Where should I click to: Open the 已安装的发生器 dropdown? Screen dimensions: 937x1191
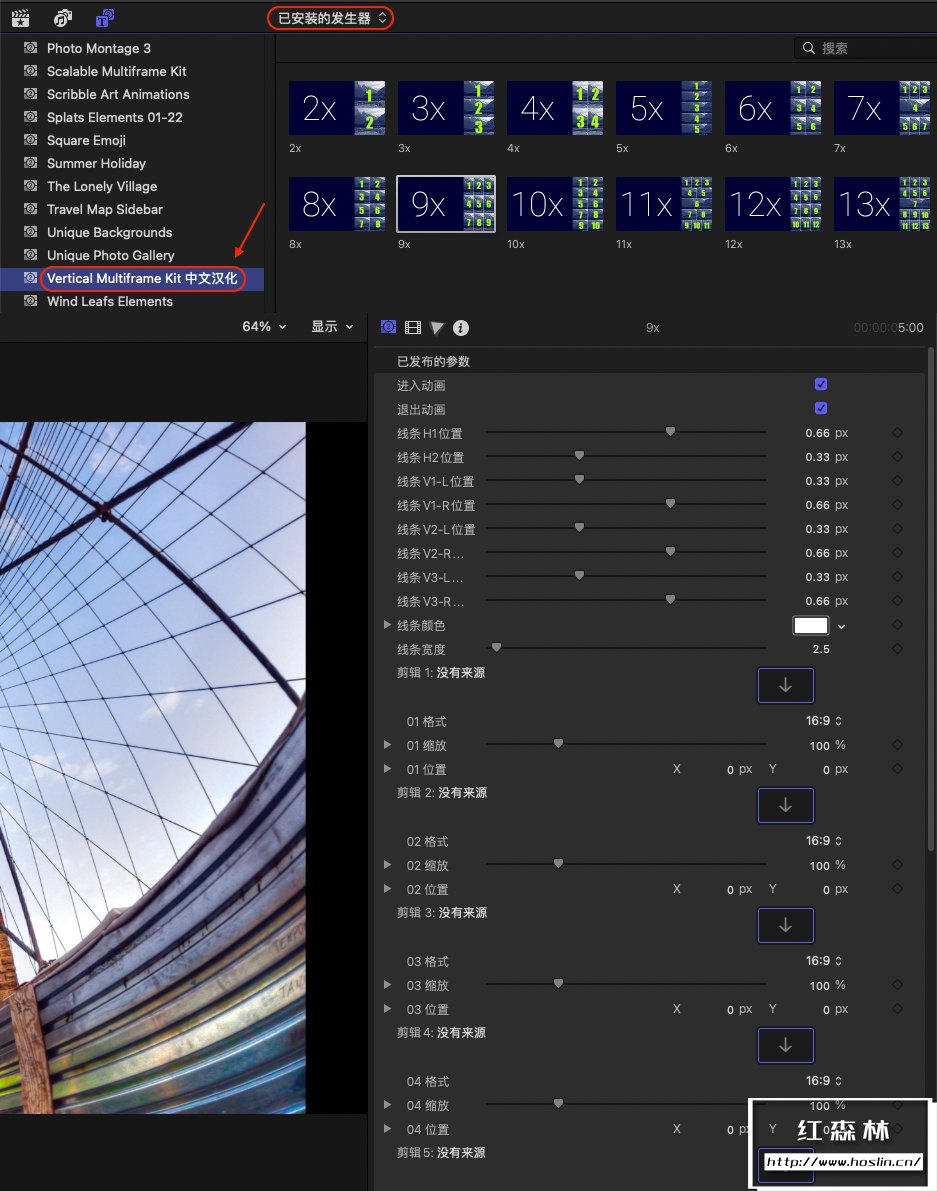tap(331, 17)
